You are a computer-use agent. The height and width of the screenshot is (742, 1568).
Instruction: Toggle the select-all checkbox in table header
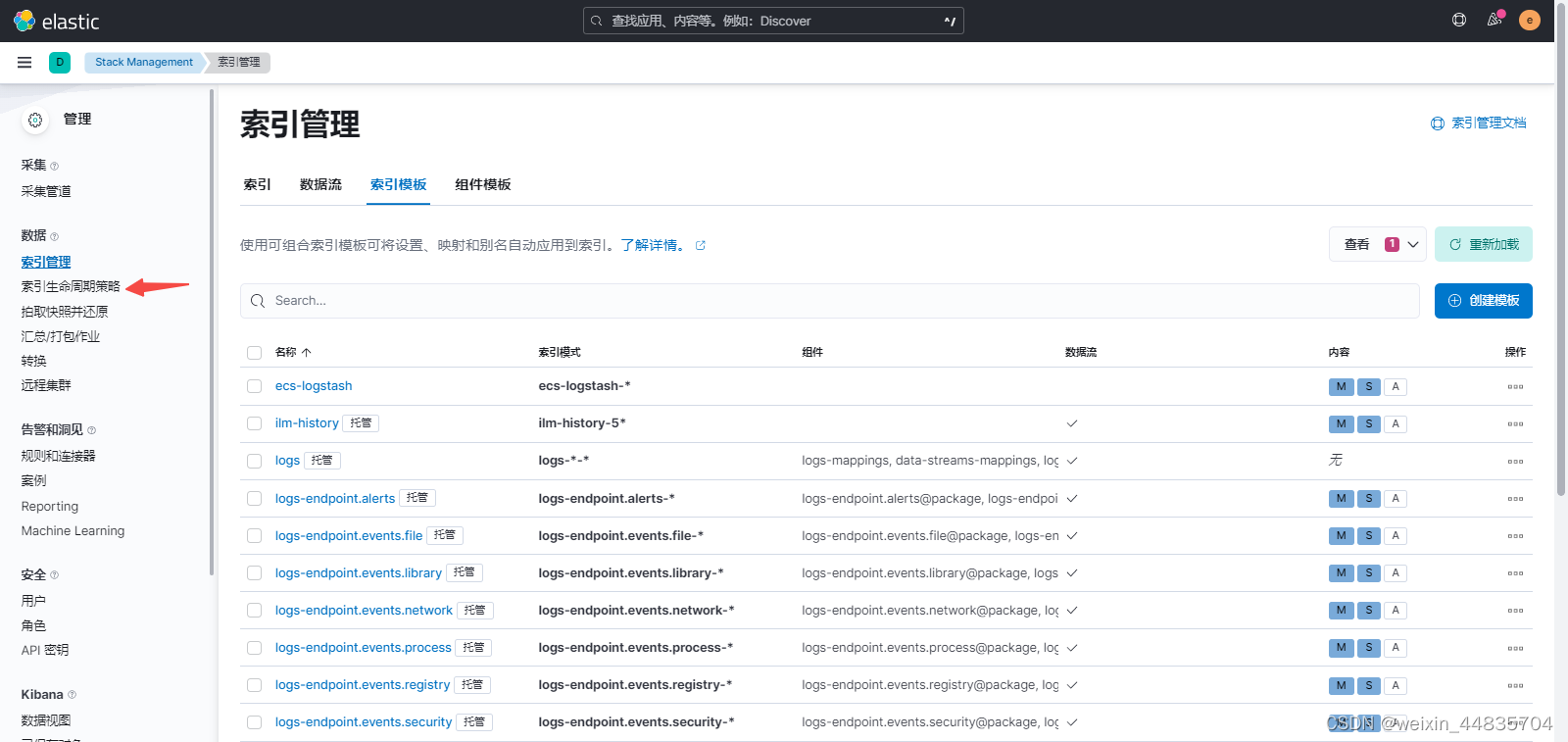pos(255,353)
